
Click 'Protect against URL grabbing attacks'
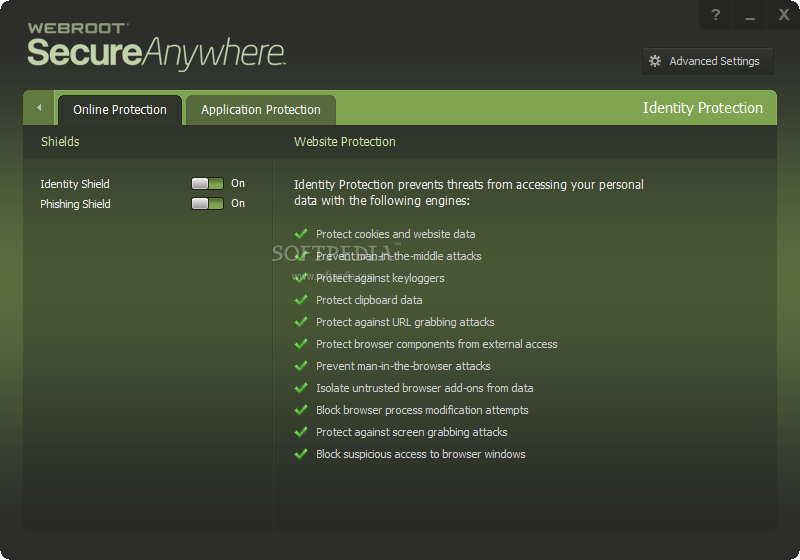(405, 322)
